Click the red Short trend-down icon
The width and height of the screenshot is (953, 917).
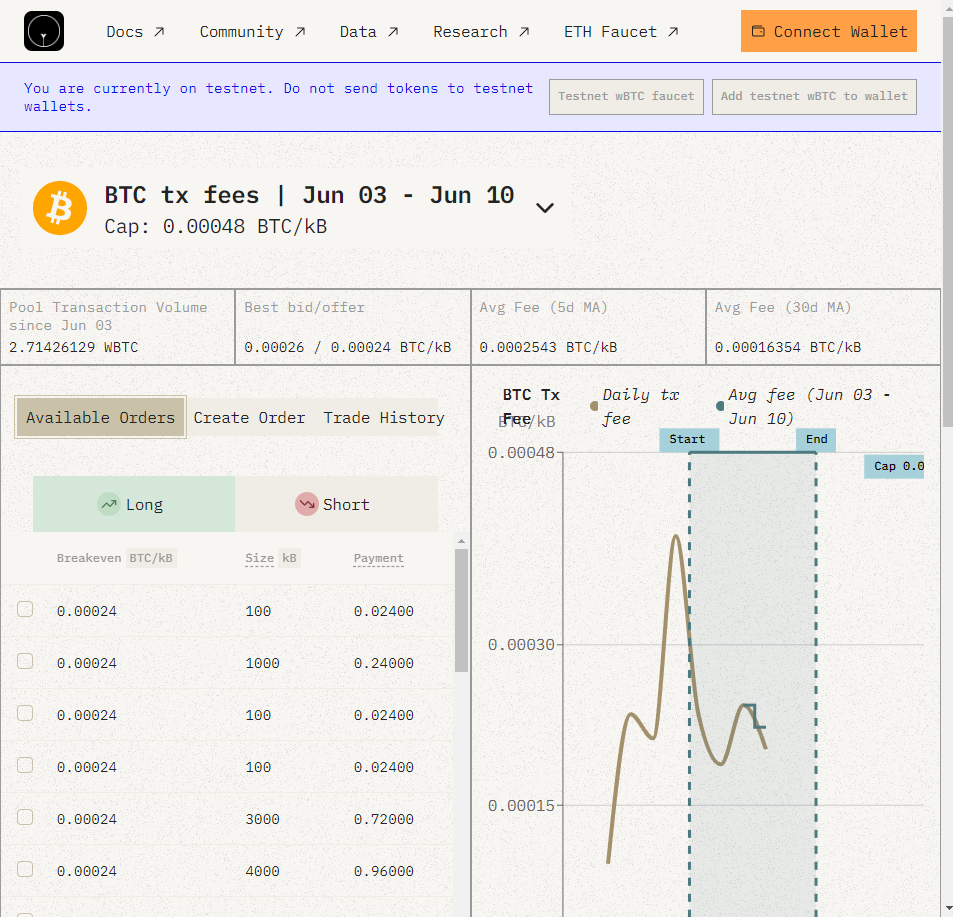pyautogui.click(x=307, y=504)
